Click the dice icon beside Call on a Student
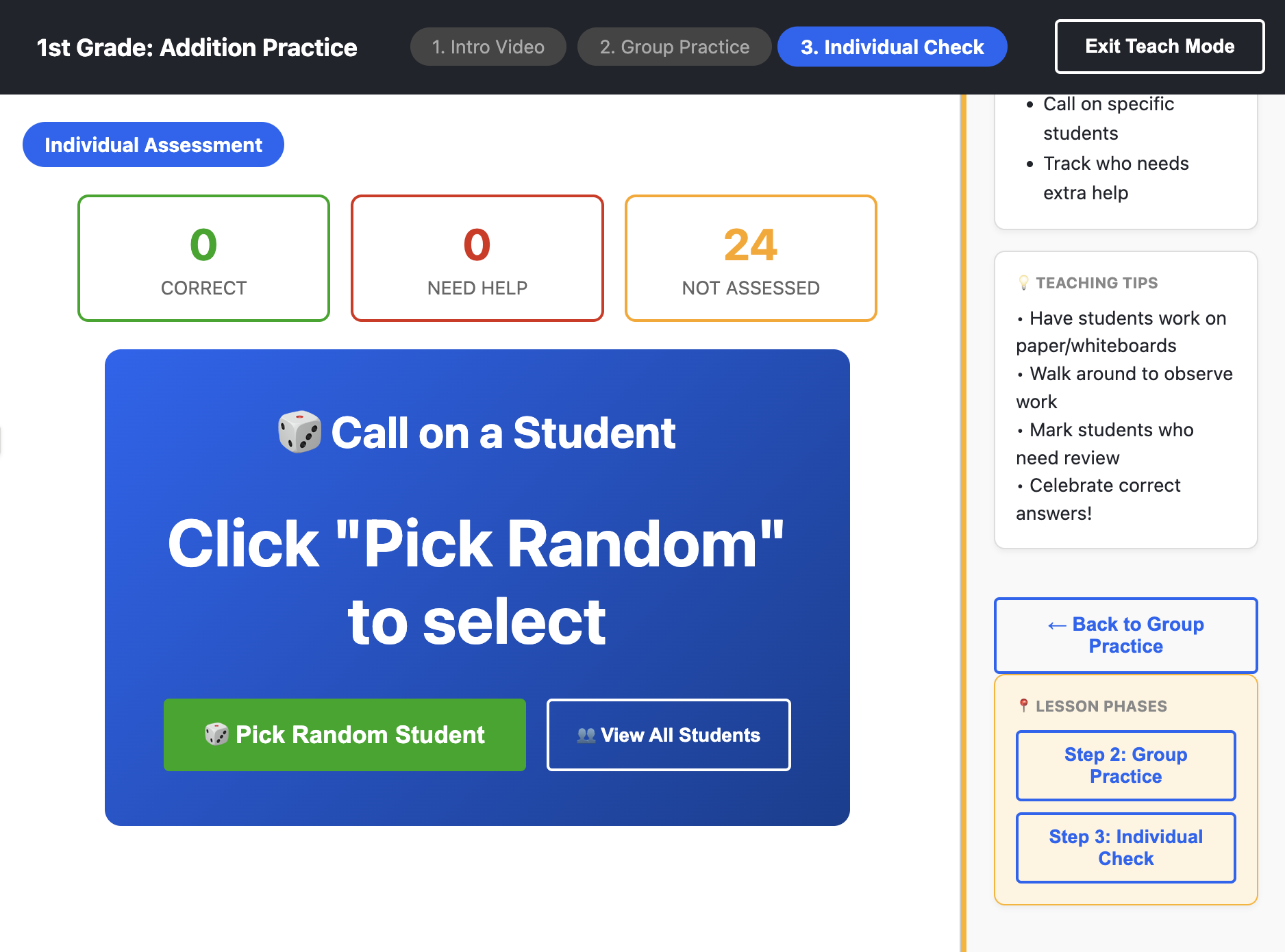The image size is (1285, 952). [x=299, y=432]
